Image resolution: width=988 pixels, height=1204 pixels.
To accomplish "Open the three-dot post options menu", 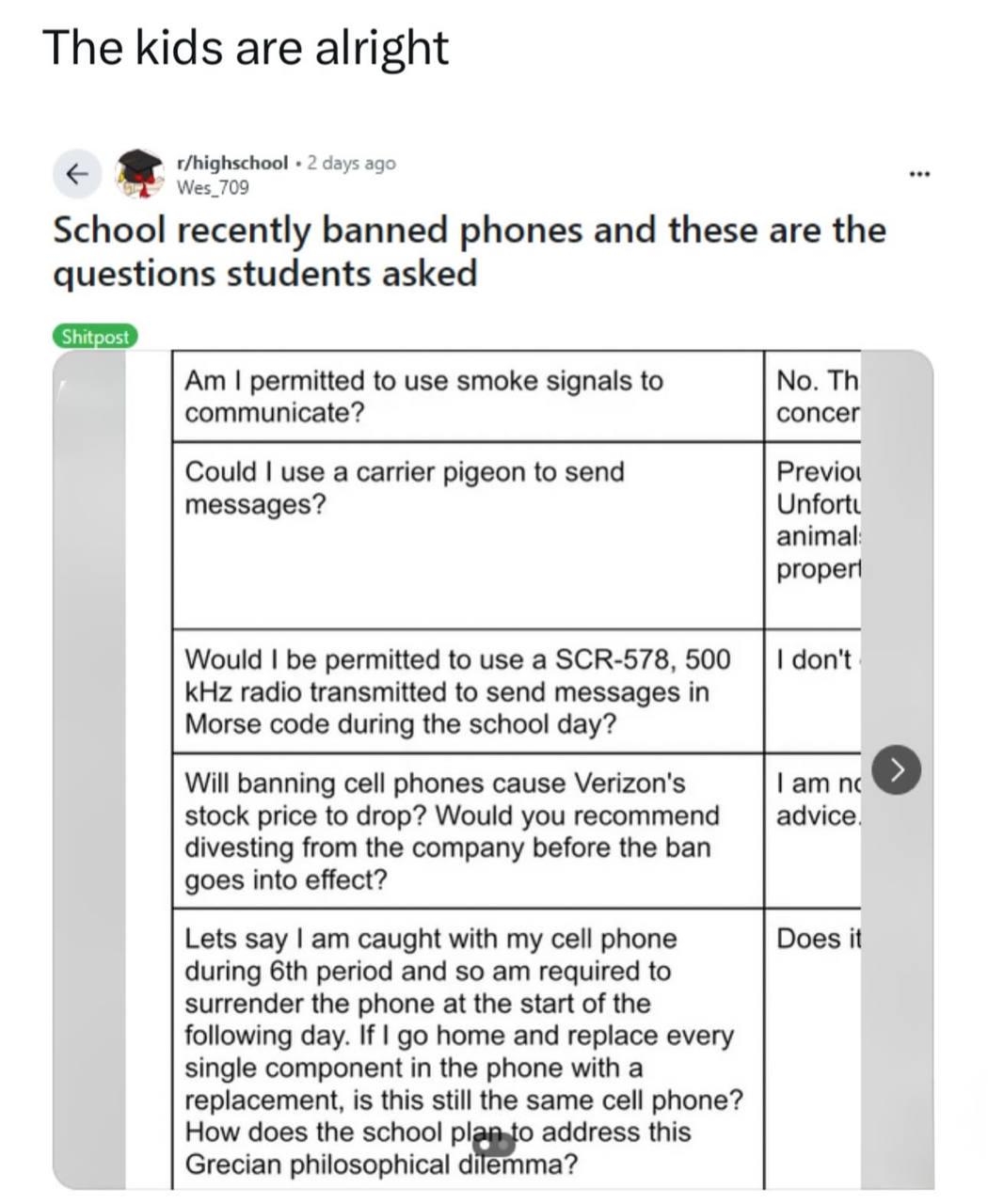I will coord(919,174).
